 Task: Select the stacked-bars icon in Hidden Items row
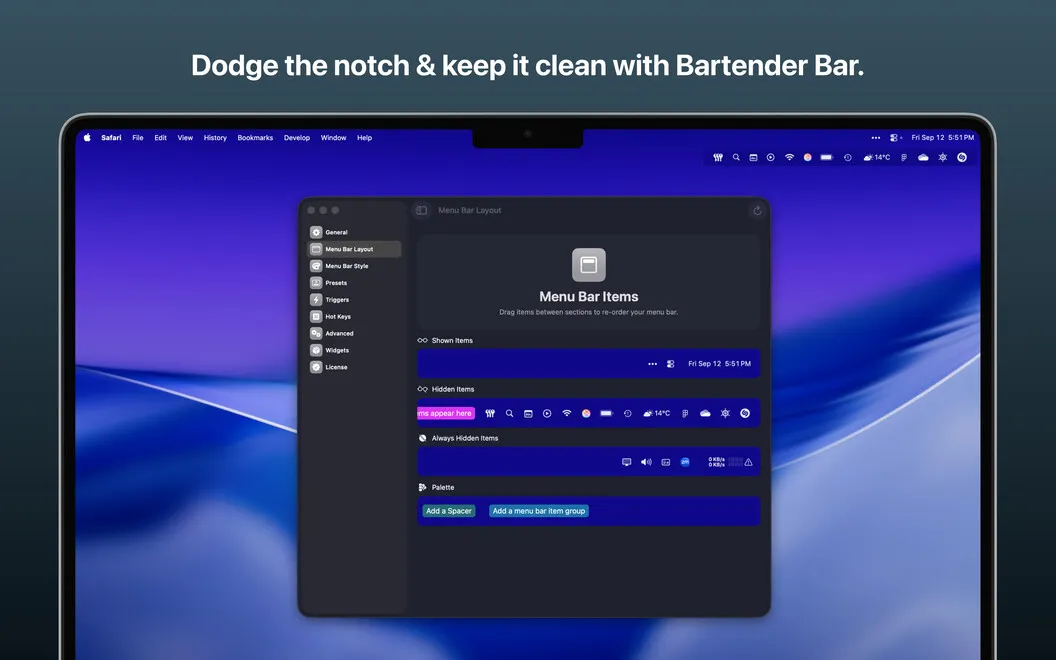point(685,414)
